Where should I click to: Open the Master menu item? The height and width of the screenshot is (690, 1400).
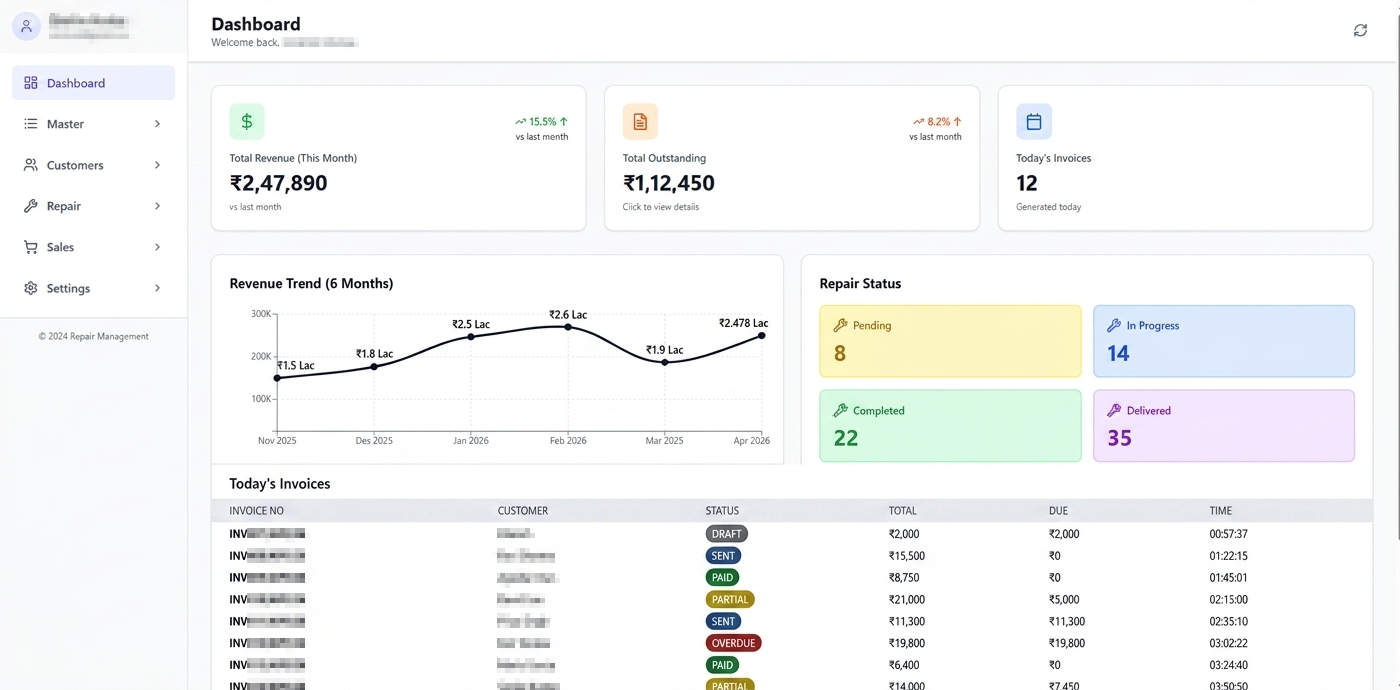coord(93,124)
